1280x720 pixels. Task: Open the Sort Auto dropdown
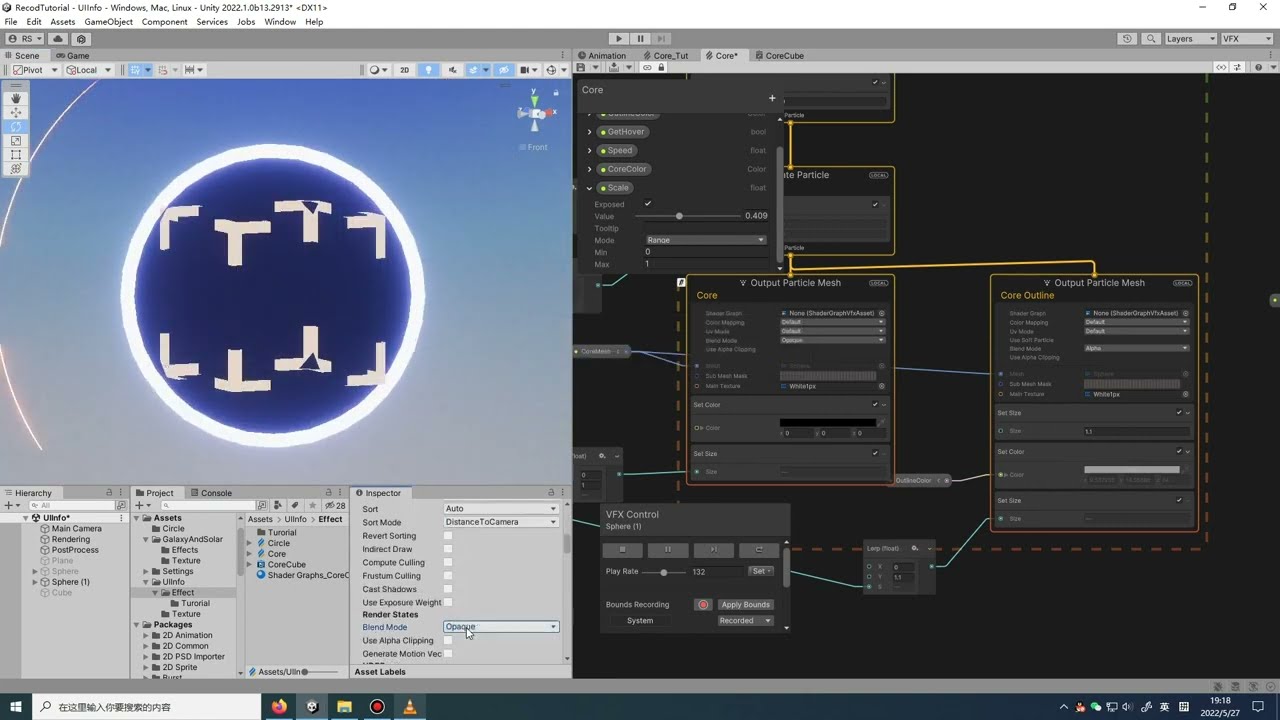click(501, 509)
